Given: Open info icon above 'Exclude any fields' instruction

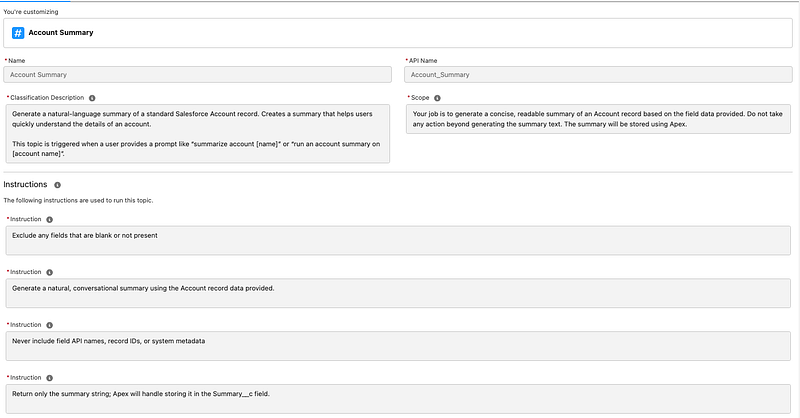Looking at the screenshot, I should pyautogui.click(x=49, y=219).
